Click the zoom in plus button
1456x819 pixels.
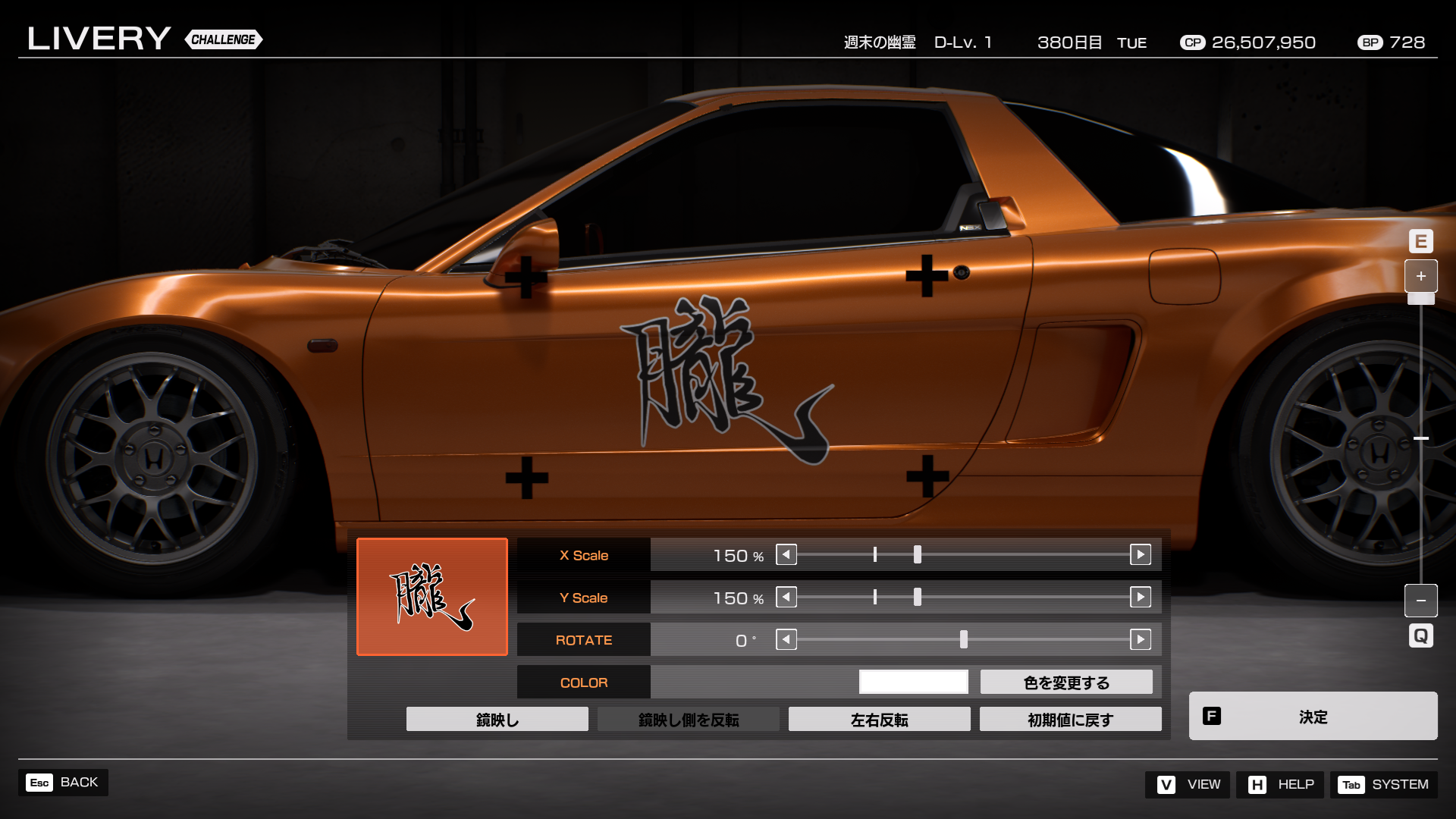(x=1420, y=277)
